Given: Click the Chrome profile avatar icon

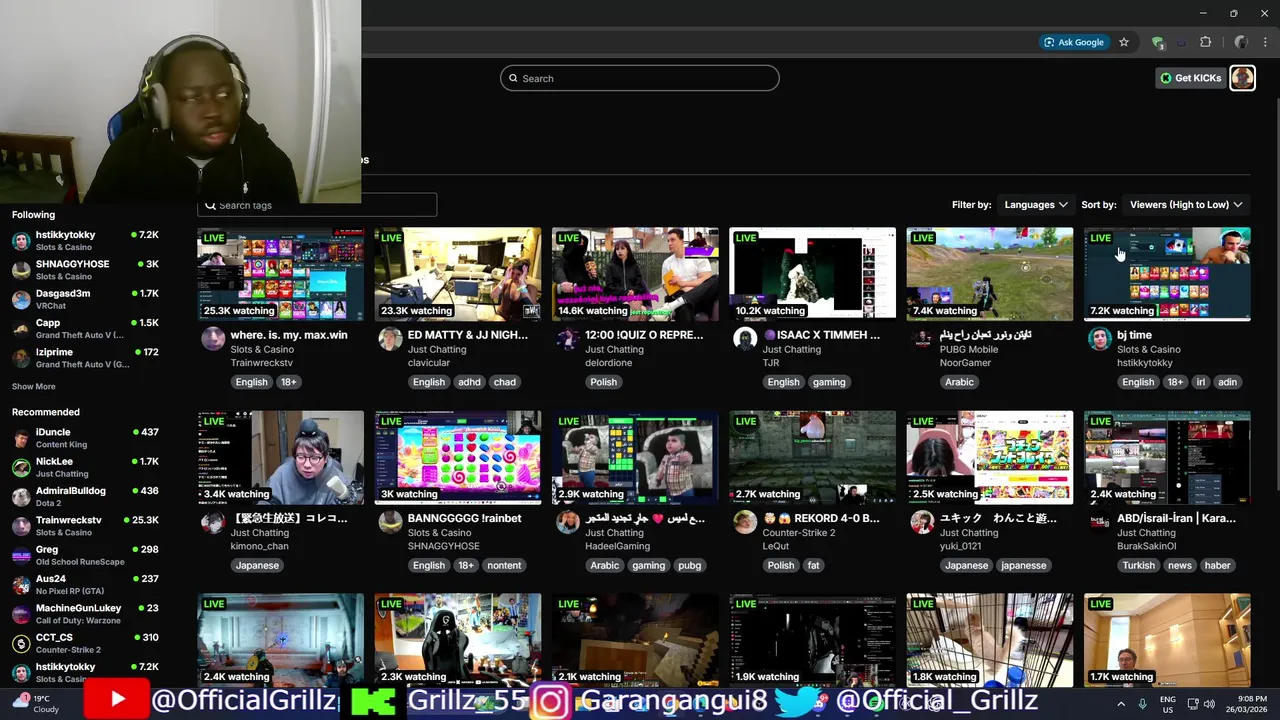Looking at the screenshot, I should 1241,42.
